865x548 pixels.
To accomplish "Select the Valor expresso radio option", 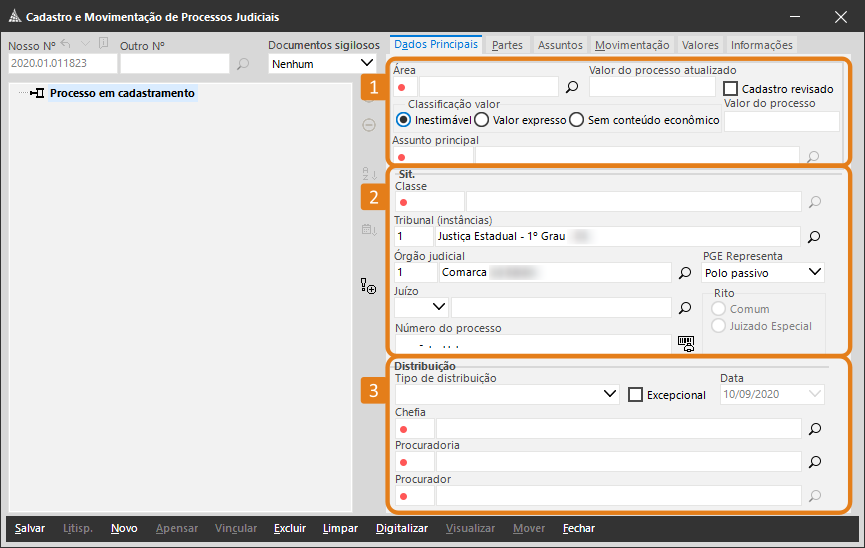I will point(481,120).
